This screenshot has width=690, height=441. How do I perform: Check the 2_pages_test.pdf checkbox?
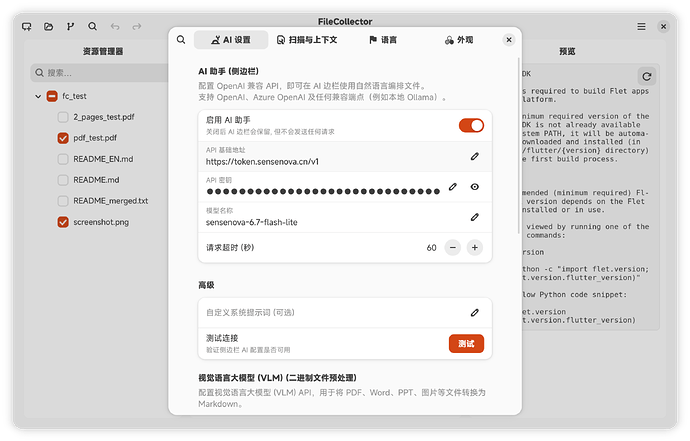pyautogui.click(x=63, y=117)
